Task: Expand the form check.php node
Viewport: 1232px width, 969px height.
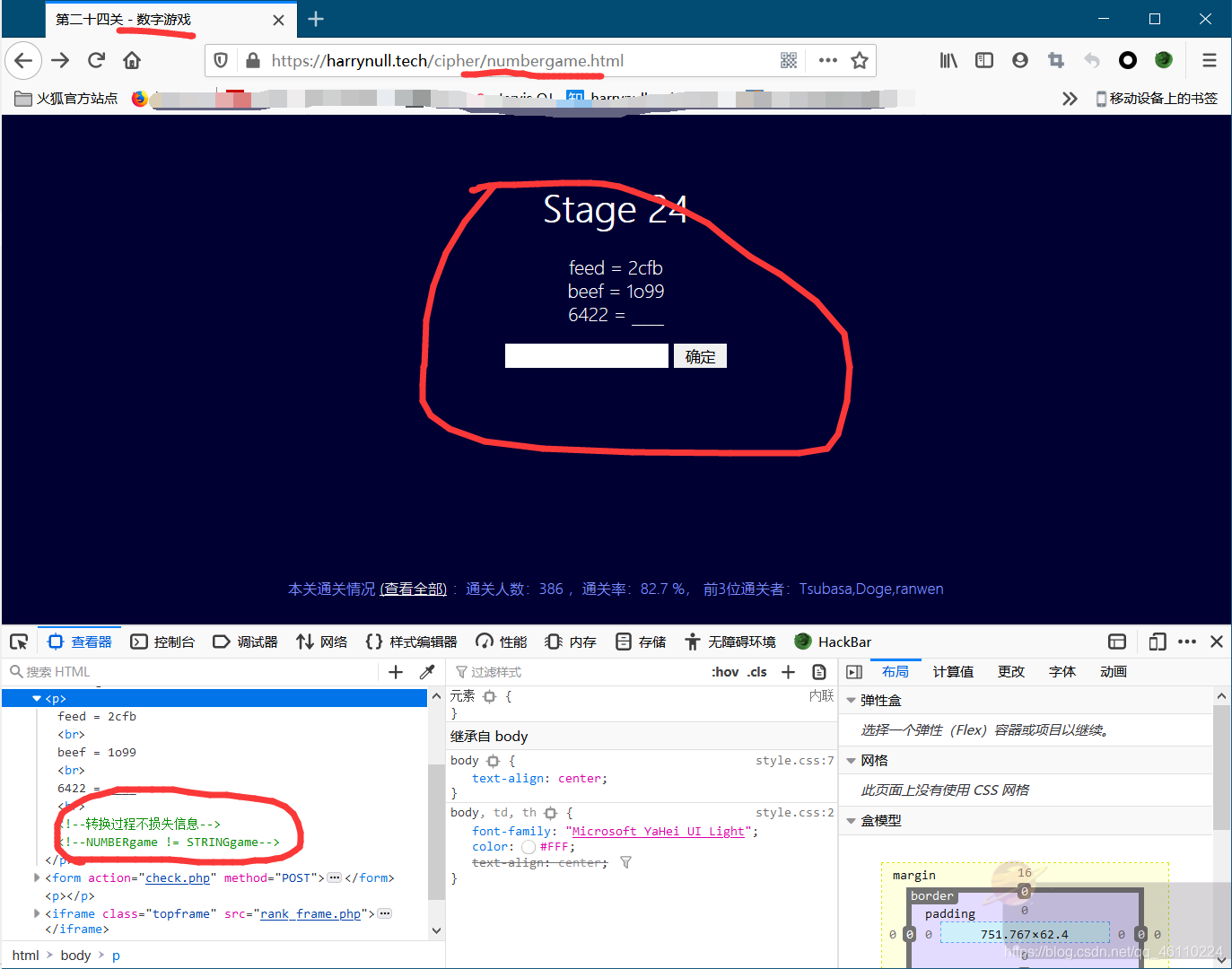Action: tap(37, 877)
